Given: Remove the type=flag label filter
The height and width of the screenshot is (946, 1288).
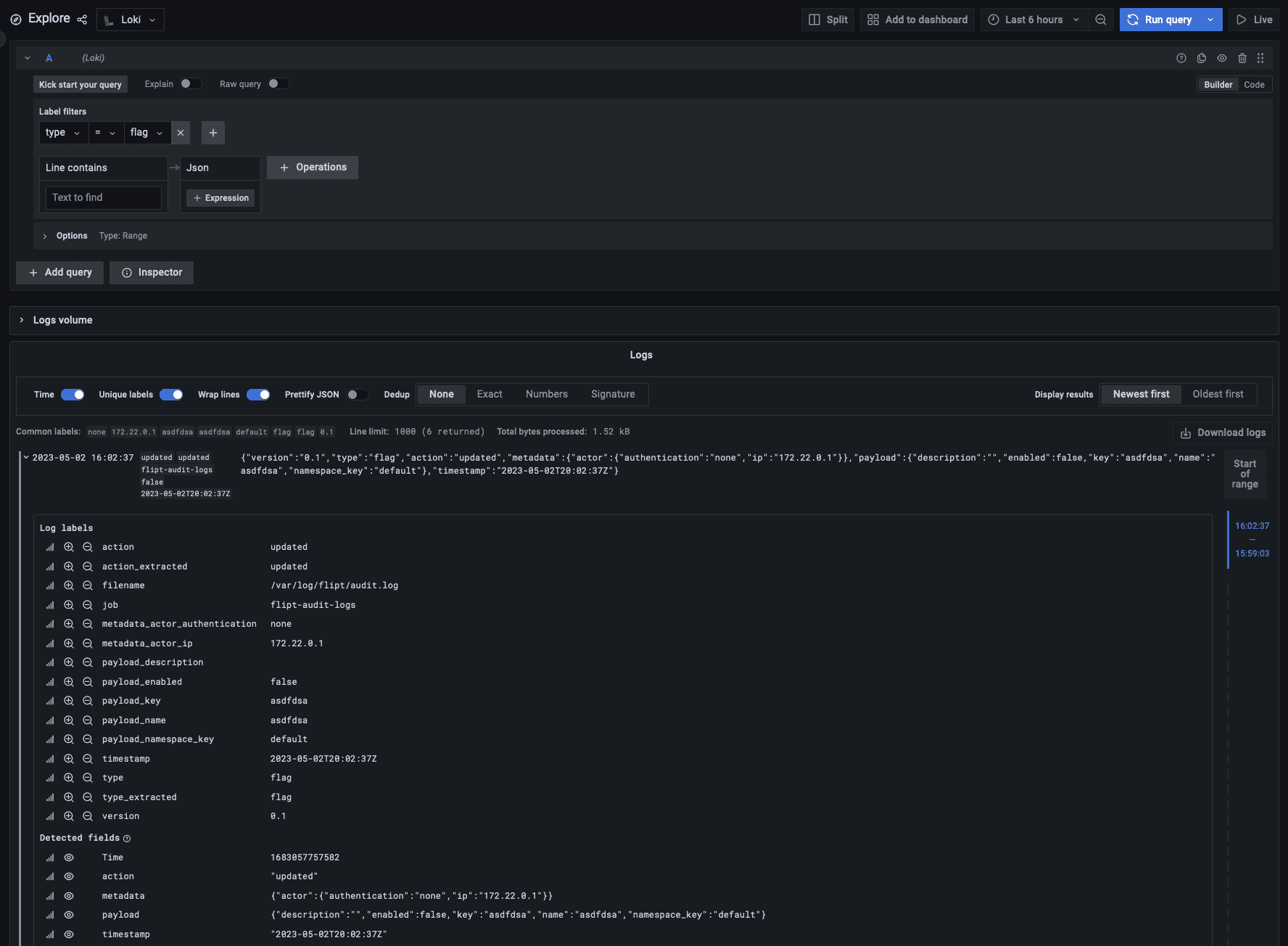Looking at the screenshot, I should pyautogui.click(x=181, y=133).
